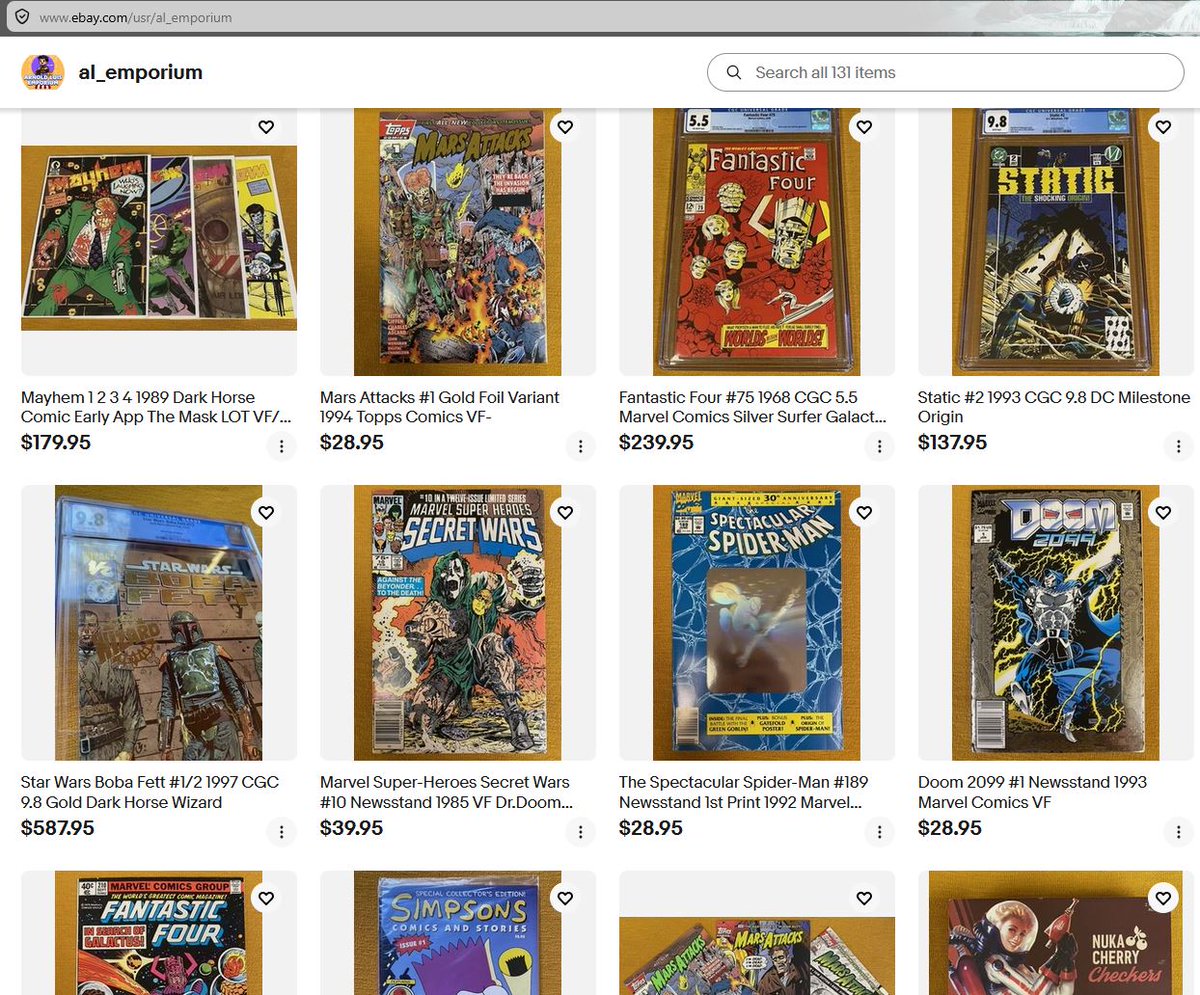The image size is (1200, 995).
Task: Open Static #2 1993 CGC 9.8 title
Action: coord(1054,407)
